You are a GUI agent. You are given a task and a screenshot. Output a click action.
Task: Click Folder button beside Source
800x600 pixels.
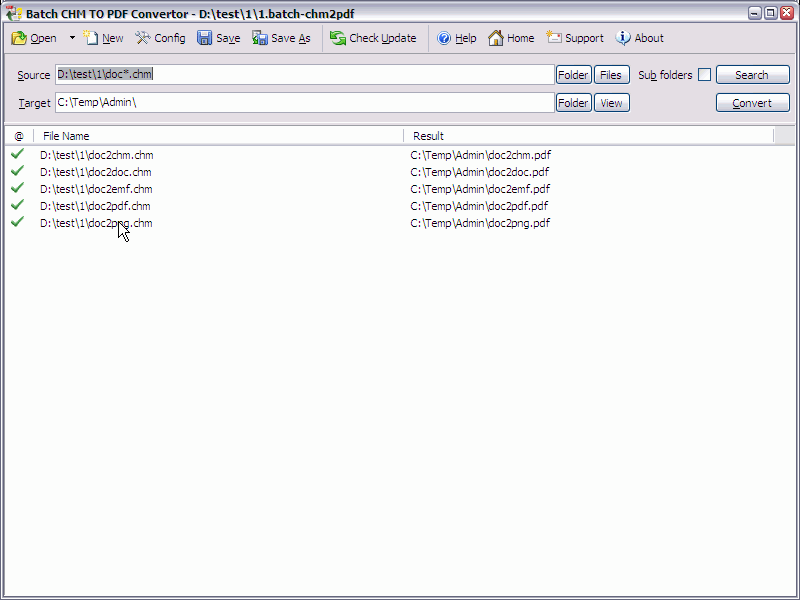pyautogui.click(x=573, y=75)
